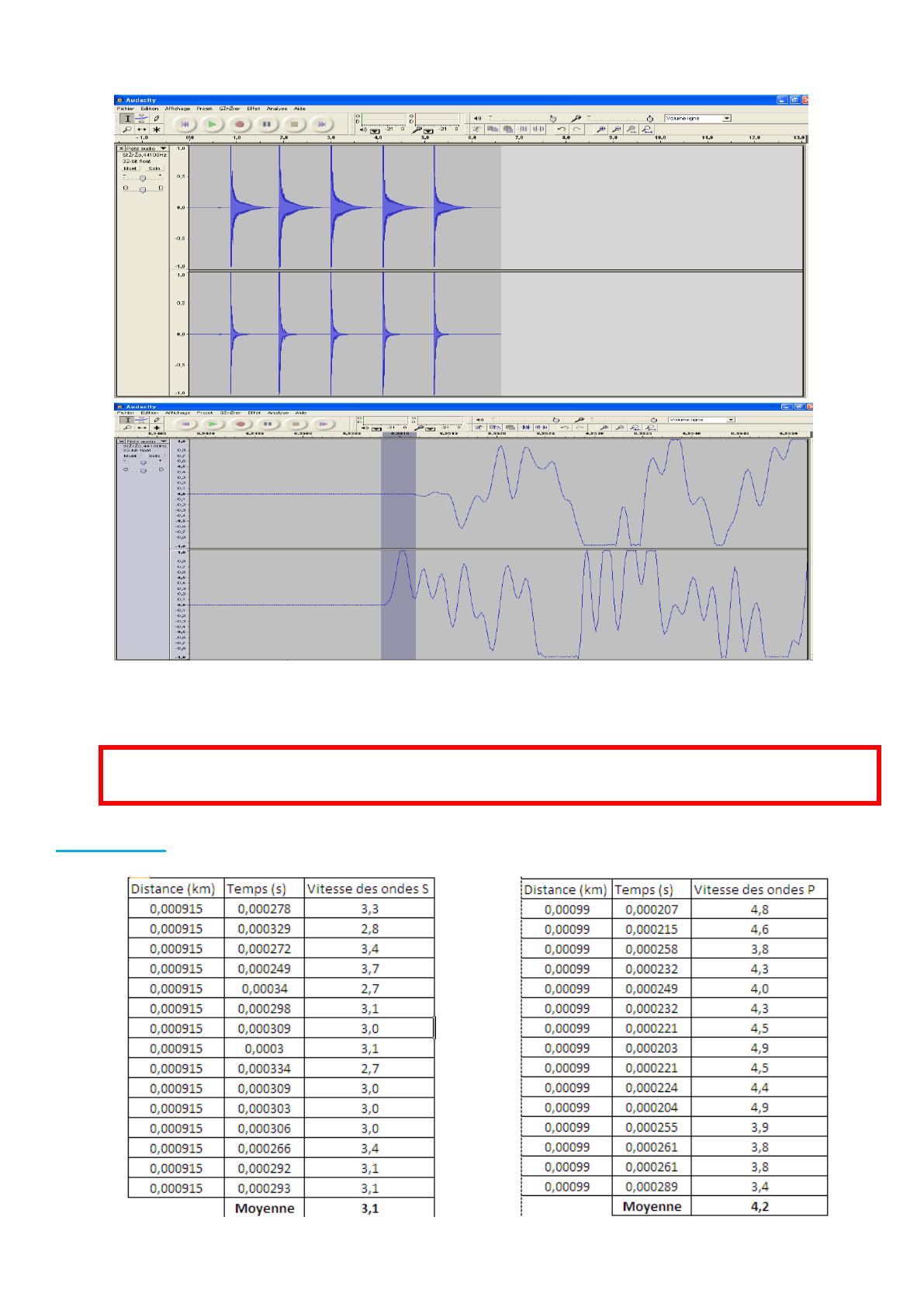Click the Undo arrow in upper Audacity toolbar
The image size is (924, 1307).
coord(562,130)
